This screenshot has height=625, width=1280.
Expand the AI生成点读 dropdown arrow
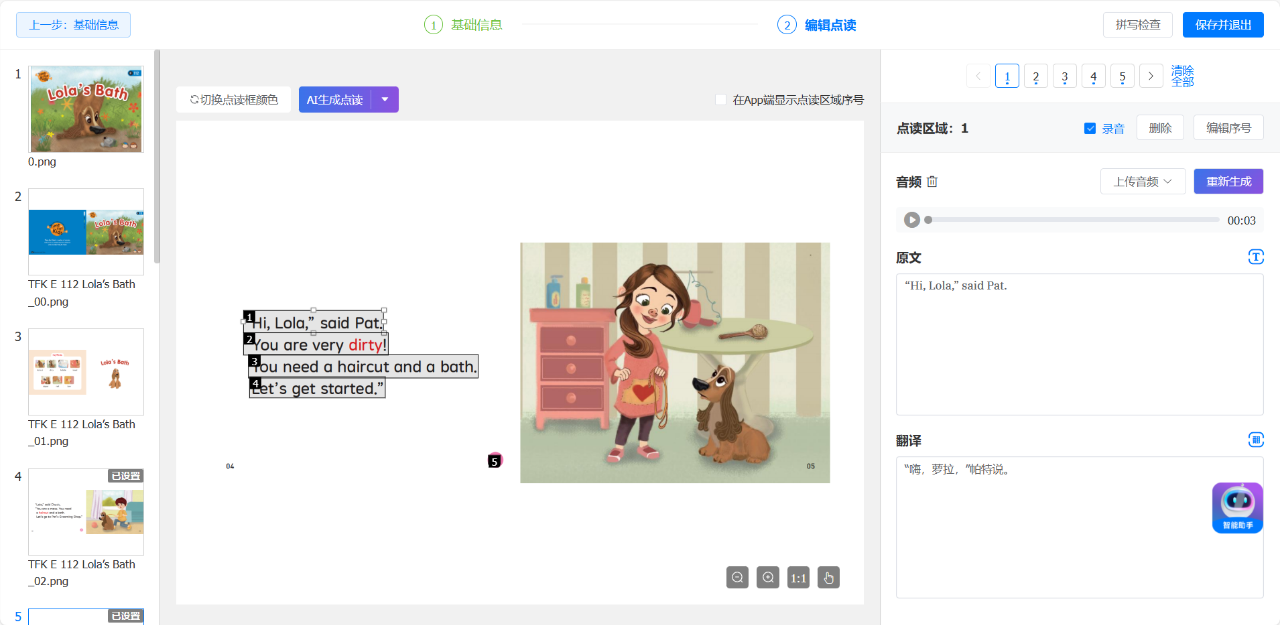[385, 100]
